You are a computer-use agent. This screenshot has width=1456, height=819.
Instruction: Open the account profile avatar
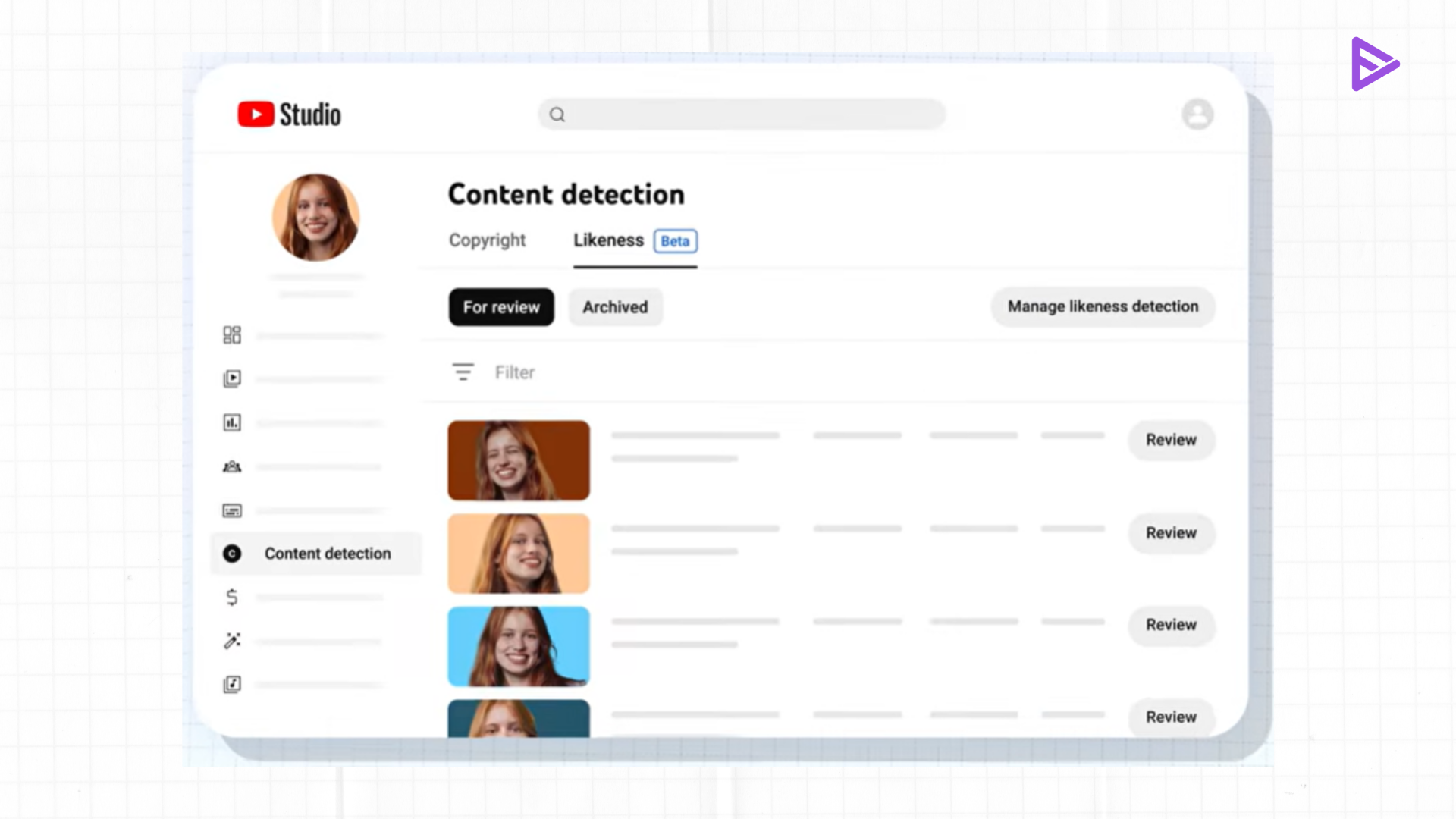(x=1197, y=114)
